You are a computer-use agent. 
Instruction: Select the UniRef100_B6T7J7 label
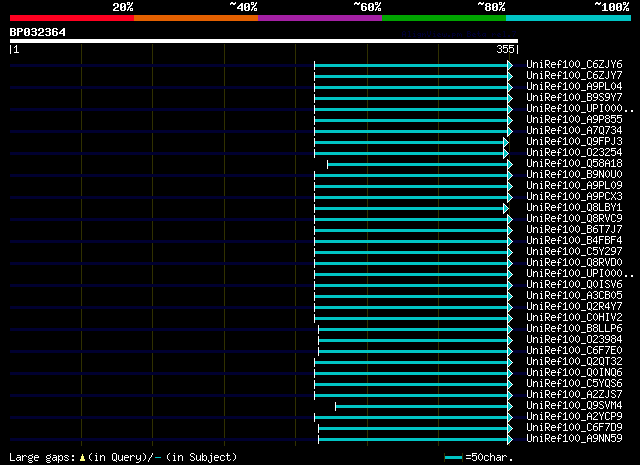[x=574, y=230]
